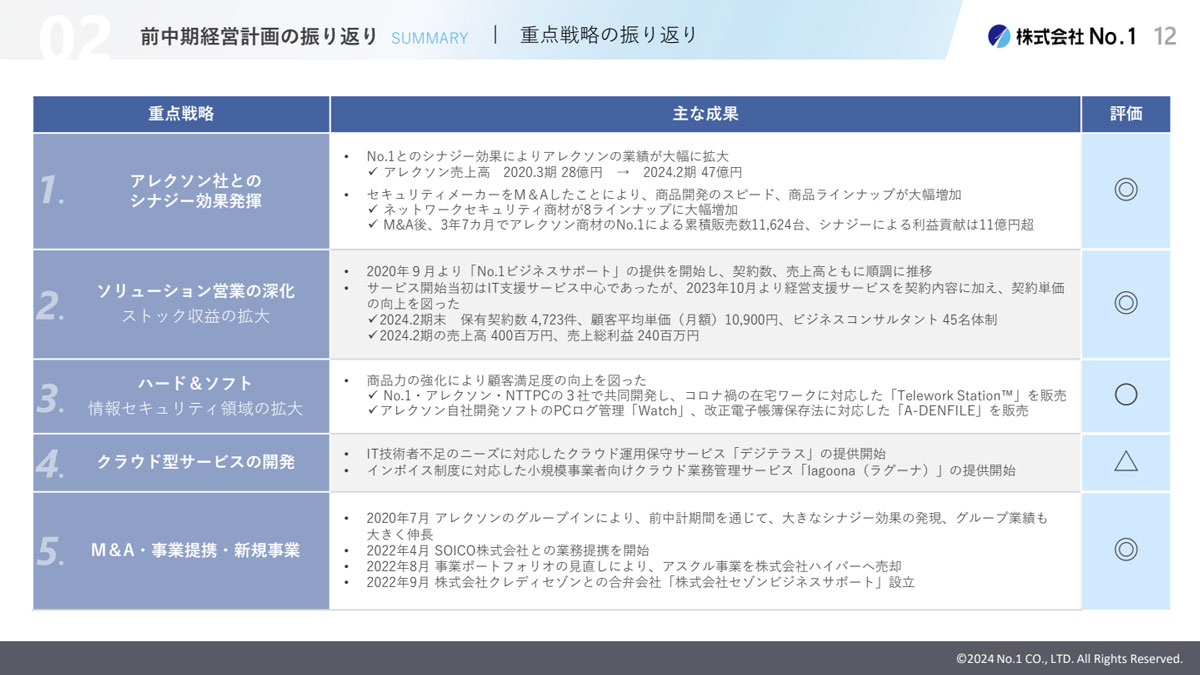Click the line about lagoona(ラグーナ)
Screen dimensions: 1200x675
pos(690,470)
